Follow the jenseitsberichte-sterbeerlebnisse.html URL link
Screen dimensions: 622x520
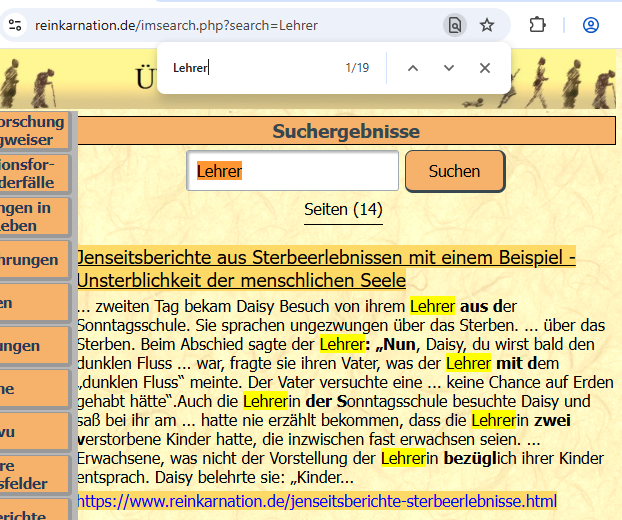point(316,500)
